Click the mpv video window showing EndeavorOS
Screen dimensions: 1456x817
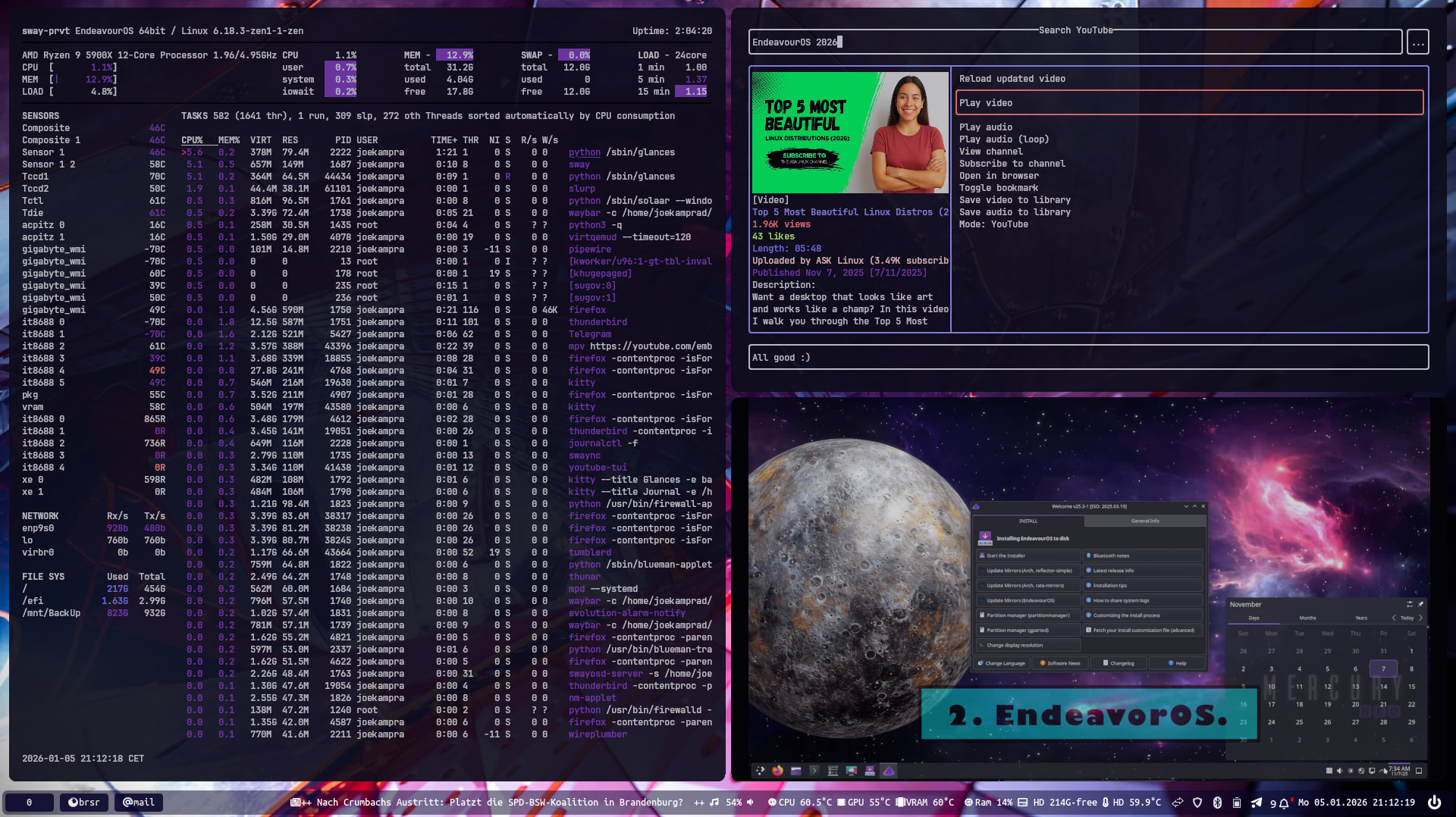pos(1089,590)
